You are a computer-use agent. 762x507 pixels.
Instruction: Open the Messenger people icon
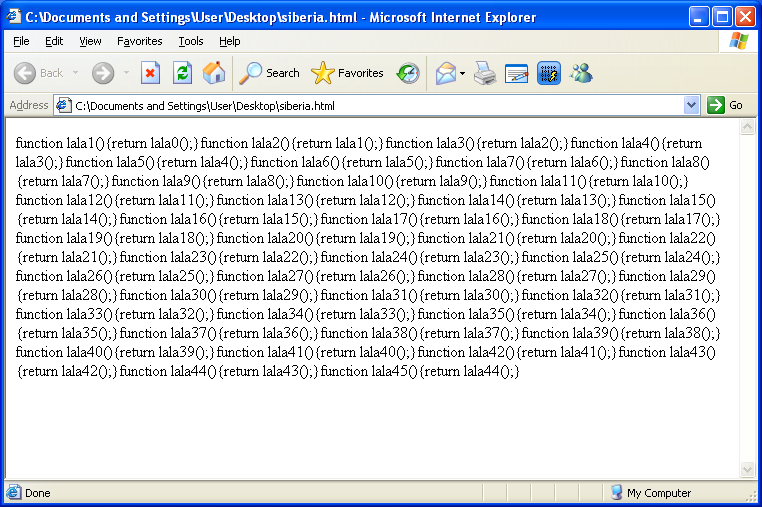pyautogui.click(x=581, y=73)
